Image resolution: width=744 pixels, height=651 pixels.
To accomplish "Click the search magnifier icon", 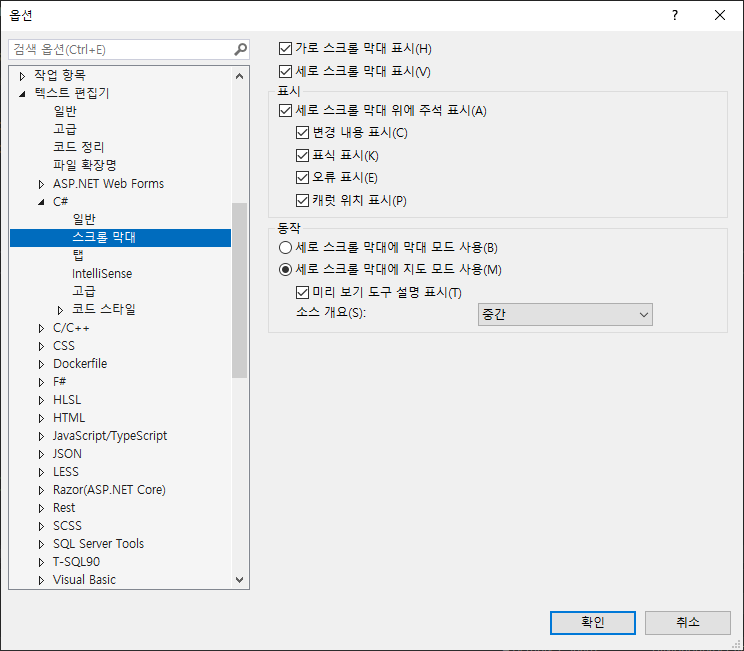I will click(241, 49).
